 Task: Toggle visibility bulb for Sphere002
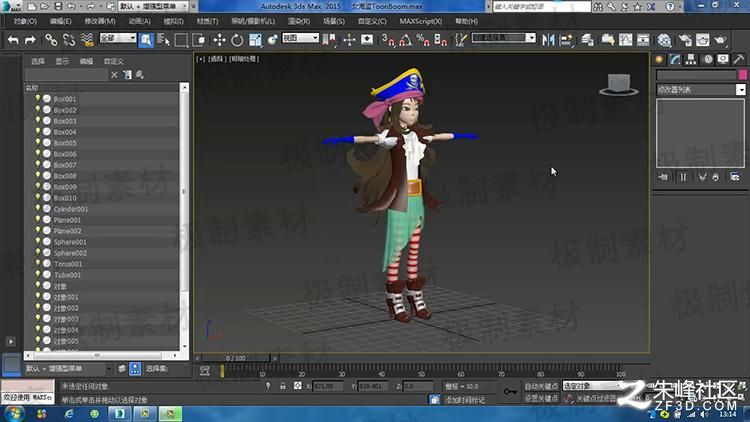pyautogui.click(x=38, y=253)
